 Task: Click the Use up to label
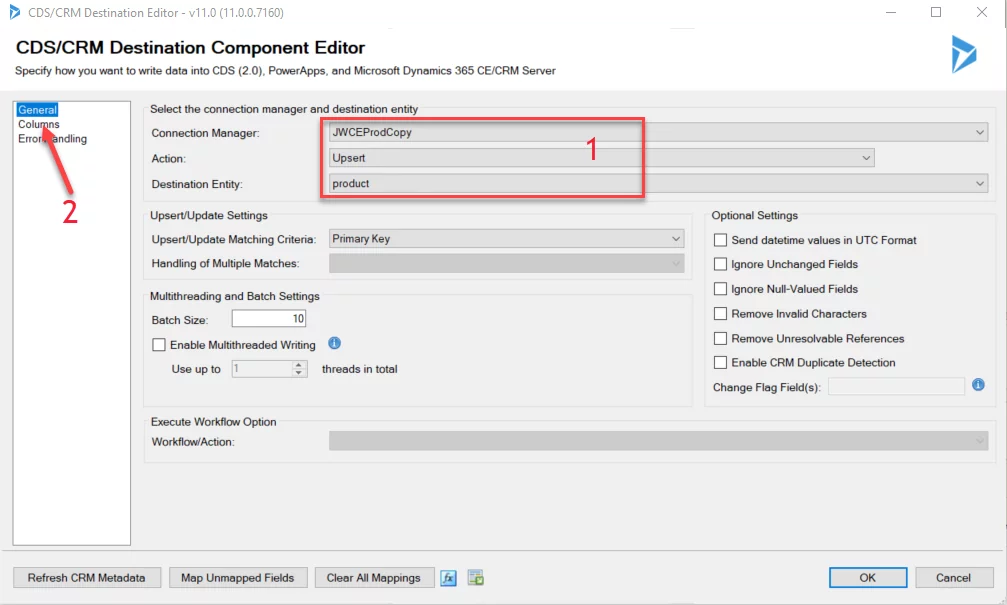coord(196,369)
